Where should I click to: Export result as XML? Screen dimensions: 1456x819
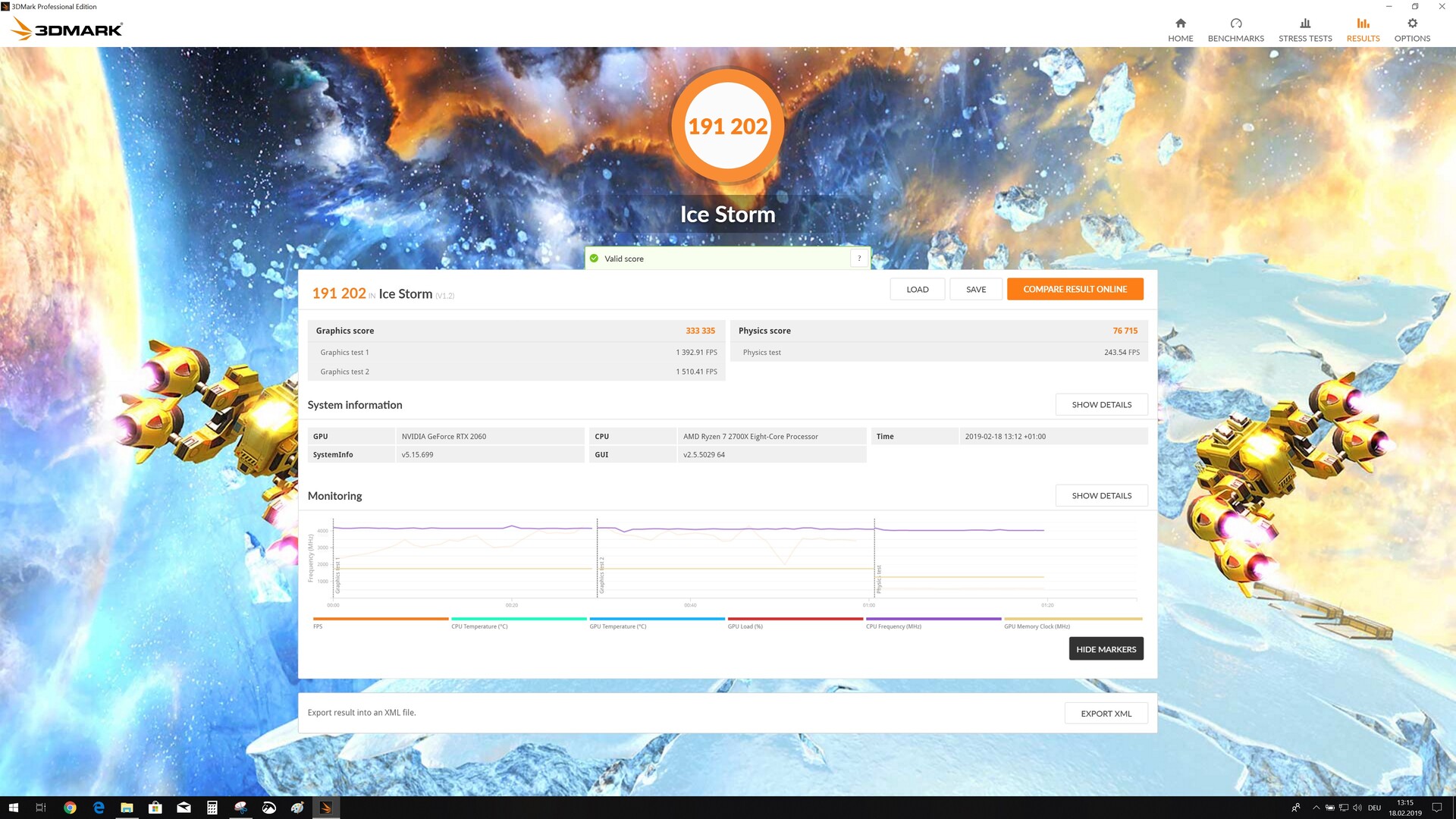click(x=1106, y=714)
